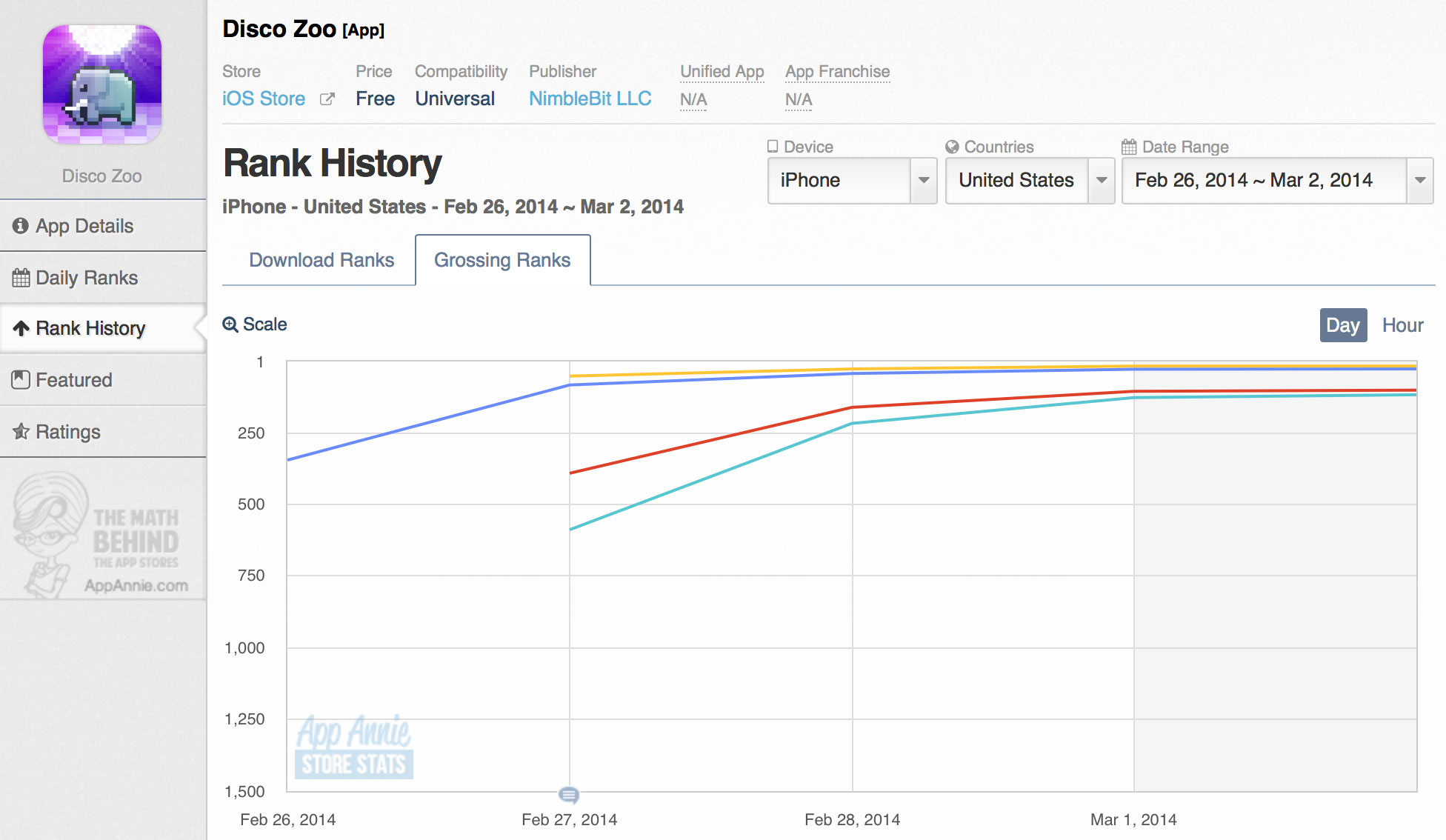Expand the iPhone device dropdown arrow
The width and height of the screenshot is (1446, 840).
924,180
